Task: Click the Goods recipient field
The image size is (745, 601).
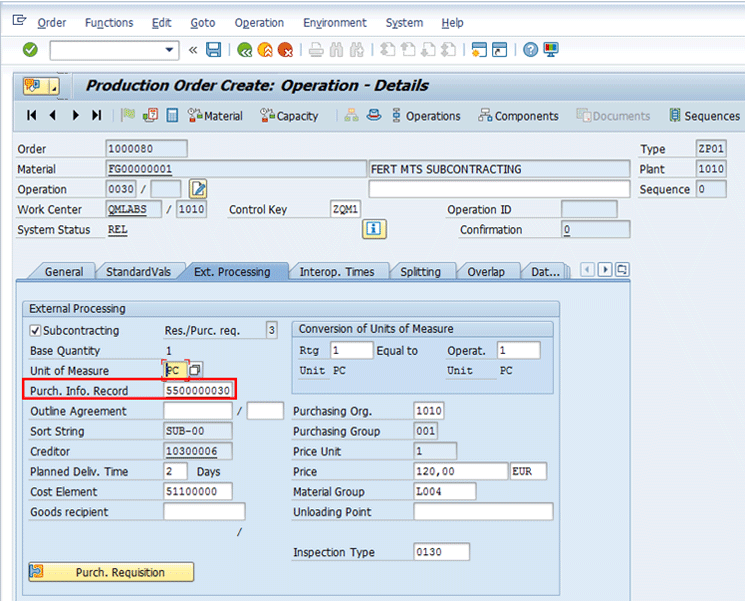Action: [x=204, y=512]
